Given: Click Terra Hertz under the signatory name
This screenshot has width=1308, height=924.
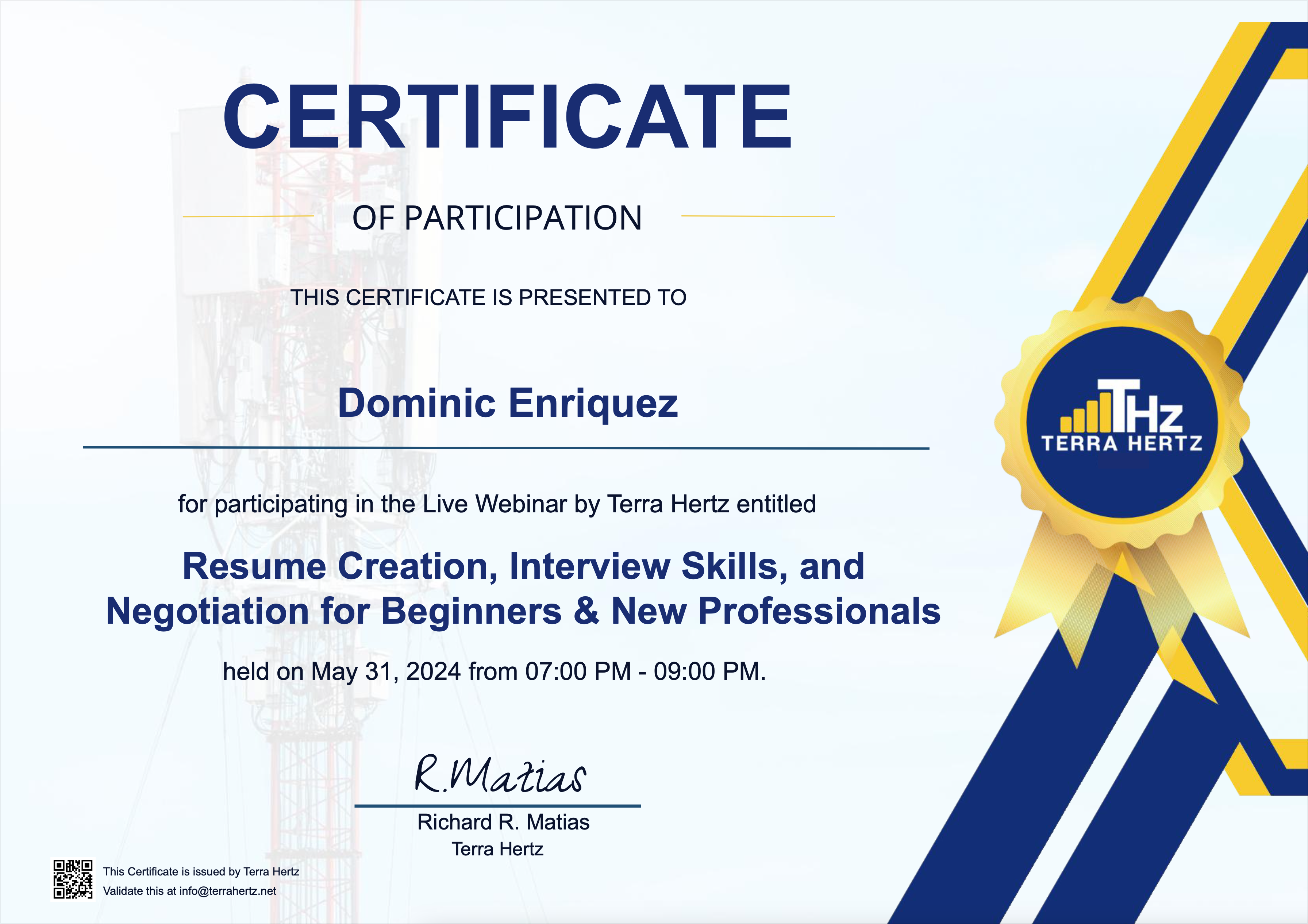Looking at the screenshot, I should [x=497, y=850].
